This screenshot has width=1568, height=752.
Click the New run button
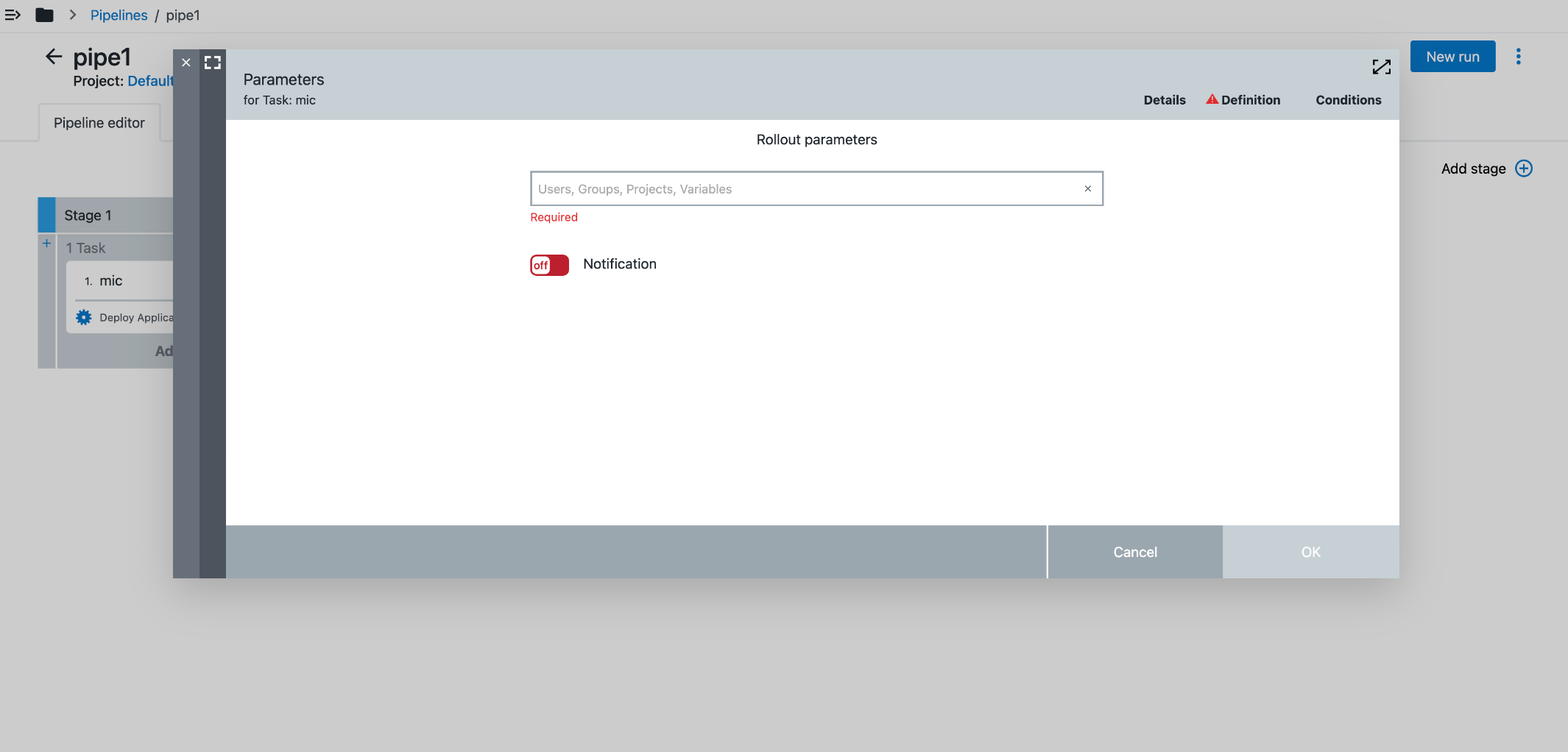pos(1452,56)
